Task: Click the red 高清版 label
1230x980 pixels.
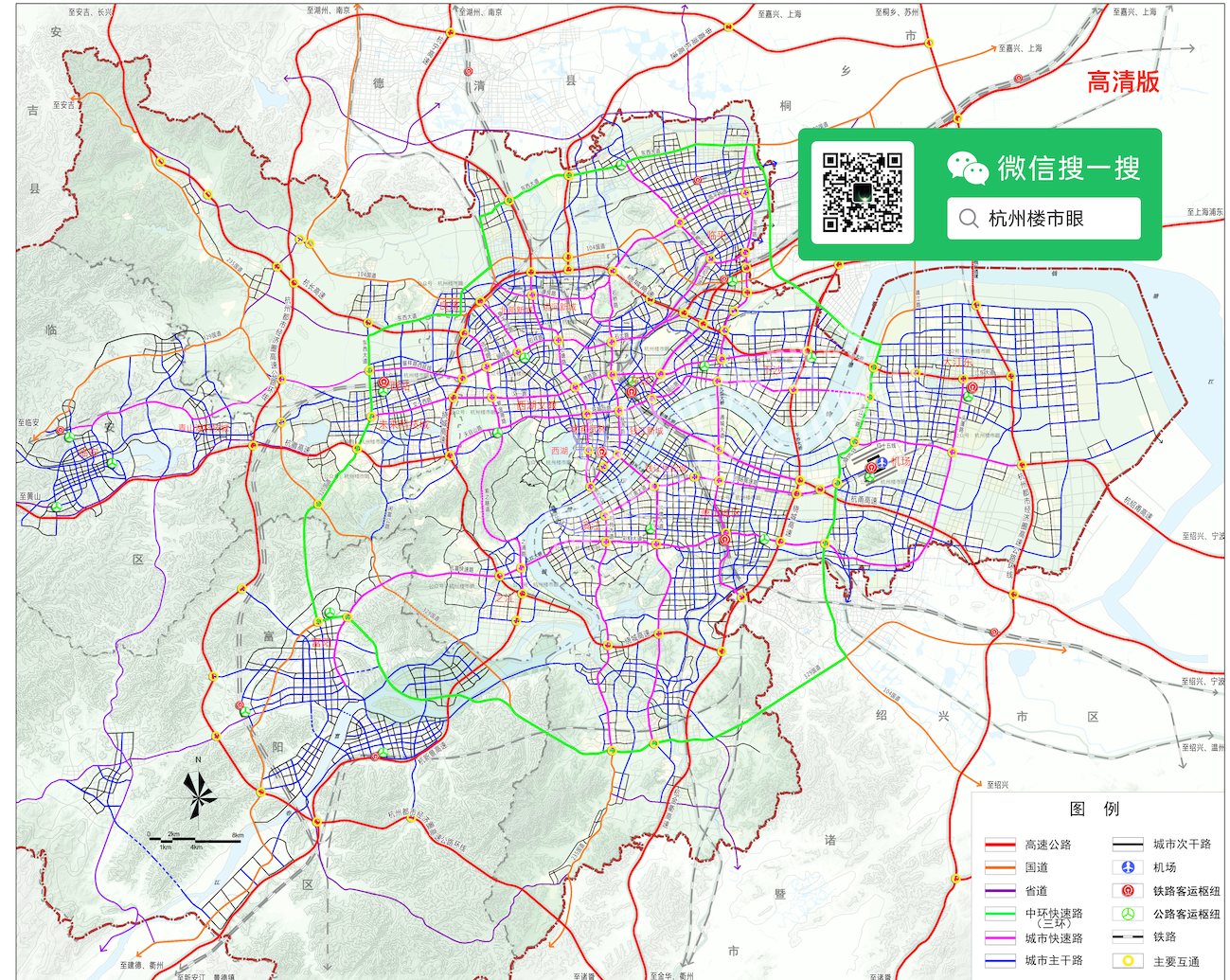Action: pyautogui.click(x=1123, y=81)
